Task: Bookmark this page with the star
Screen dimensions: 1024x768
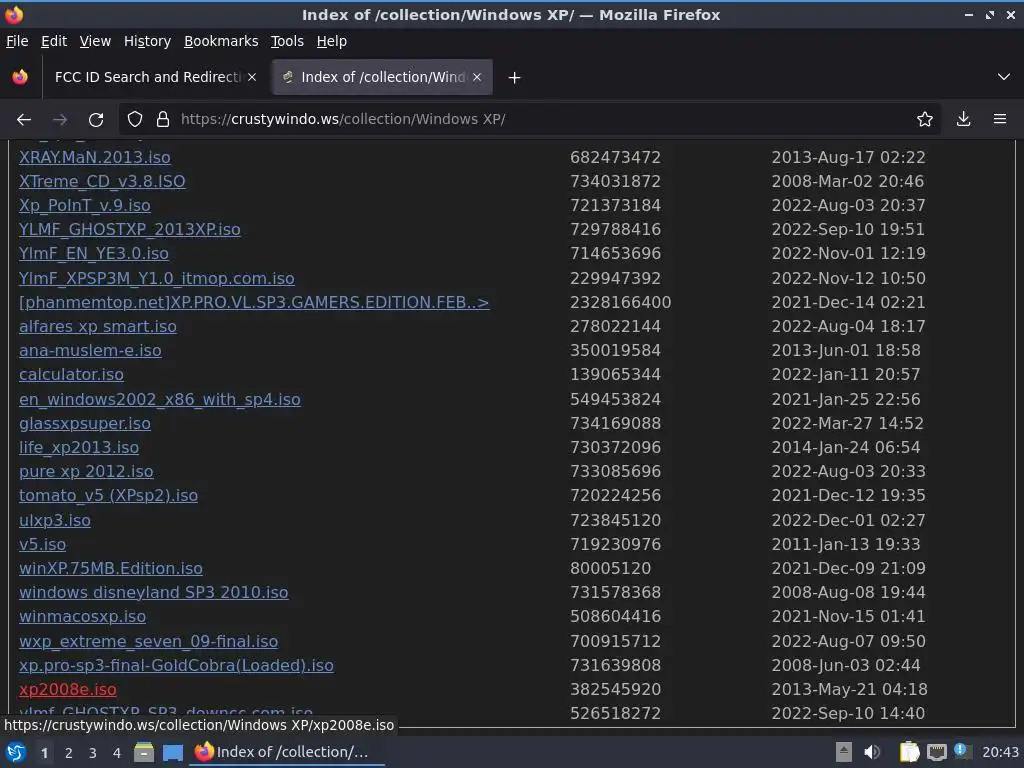Action: 925,120
